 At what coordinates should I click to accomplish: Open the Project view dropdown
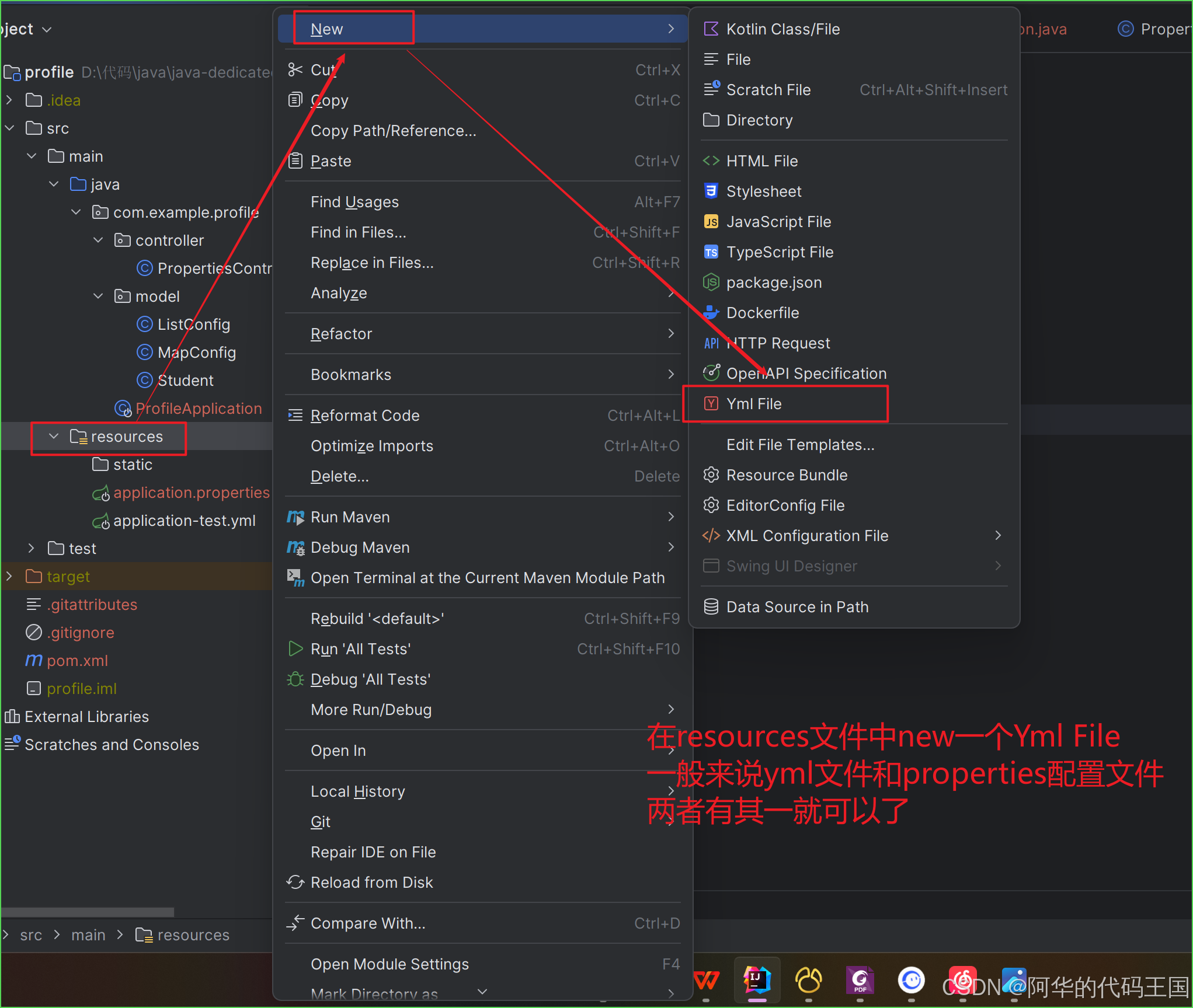click(x=47, y=29)
